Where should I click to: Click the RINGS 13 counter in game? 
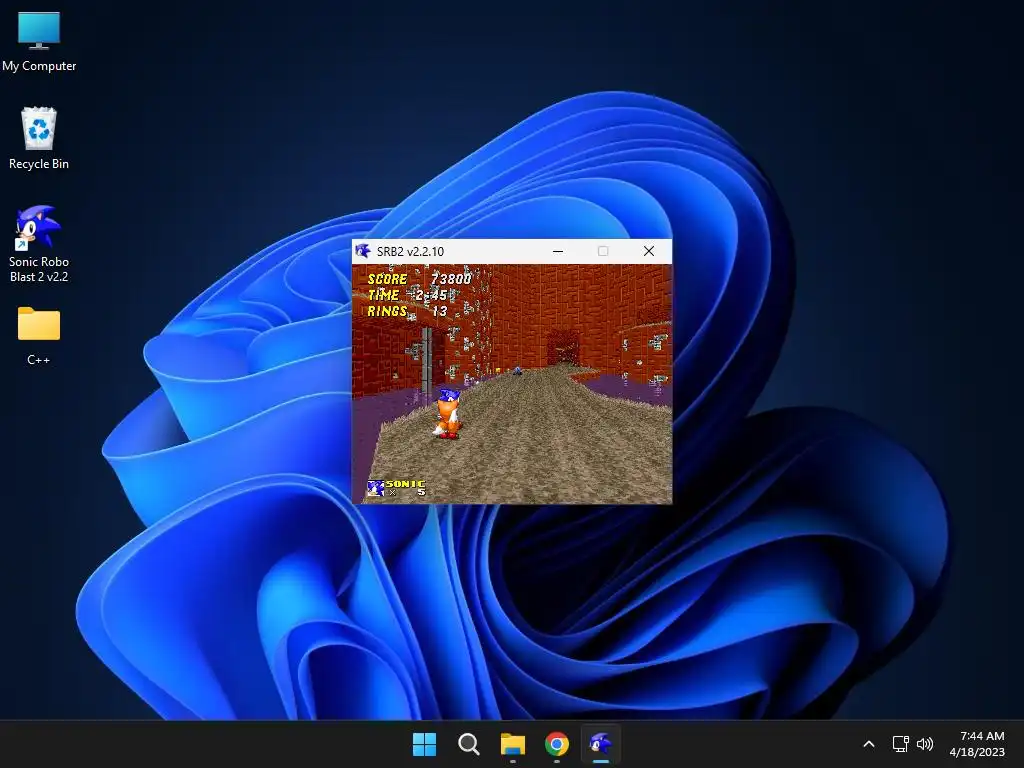pos(408,312)
